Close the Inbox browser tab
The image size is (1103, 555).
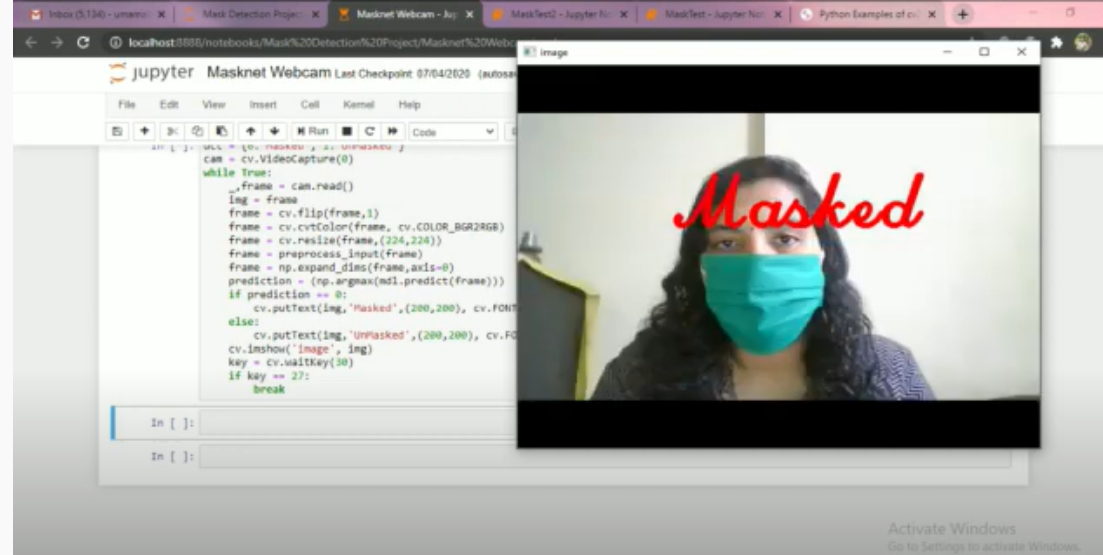[161, 14]
